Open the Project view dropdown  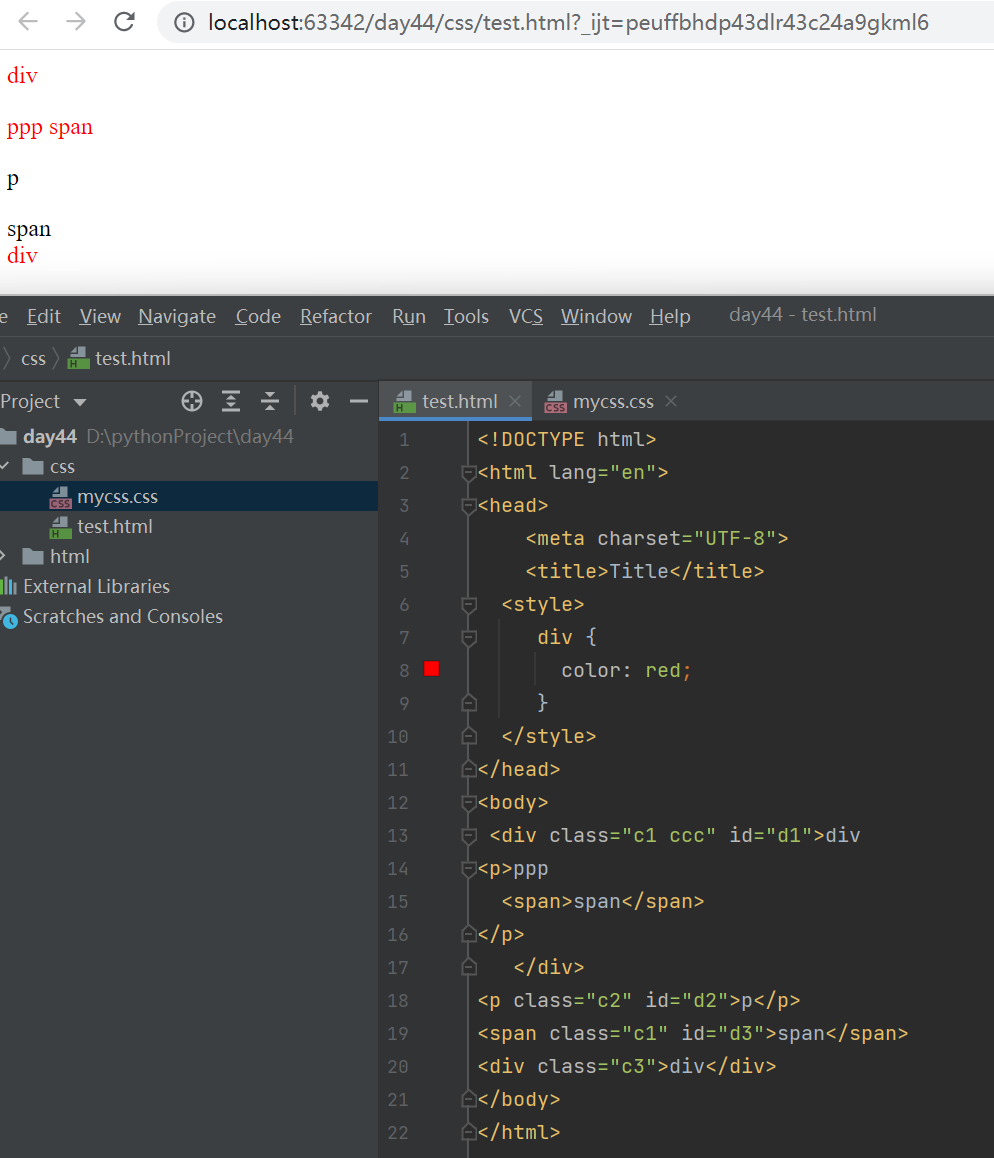coord(44,402)
